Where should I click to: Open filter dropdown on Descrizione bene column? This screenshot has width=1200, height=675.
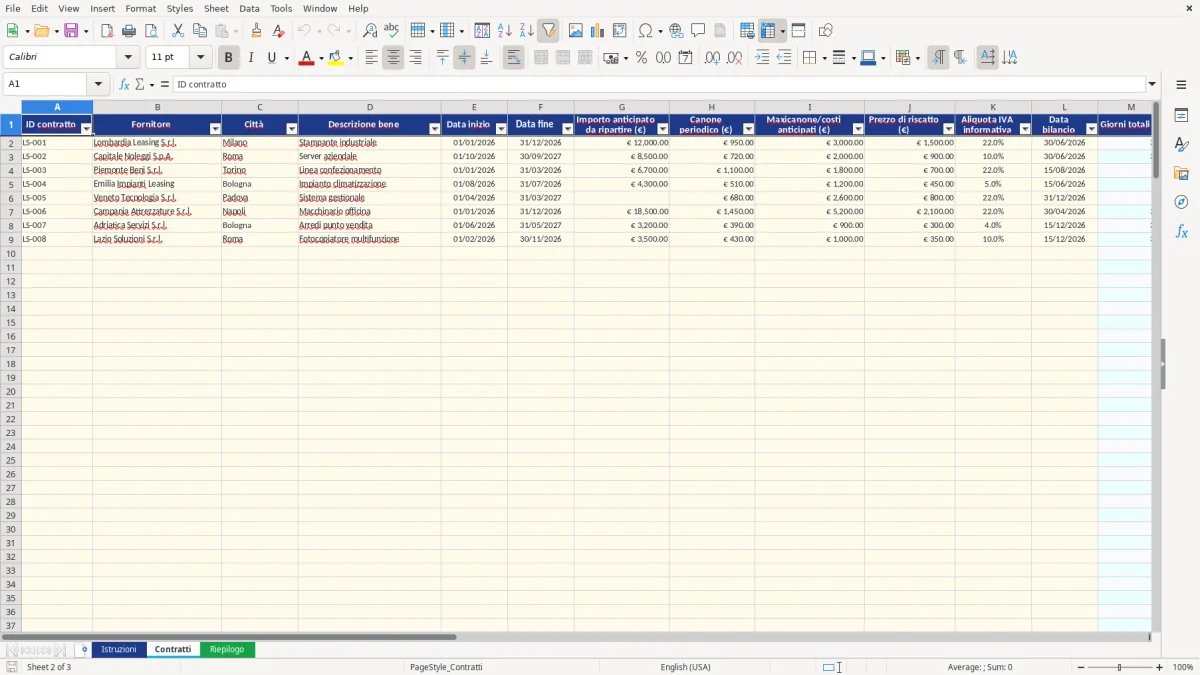(x=435, y=129)
